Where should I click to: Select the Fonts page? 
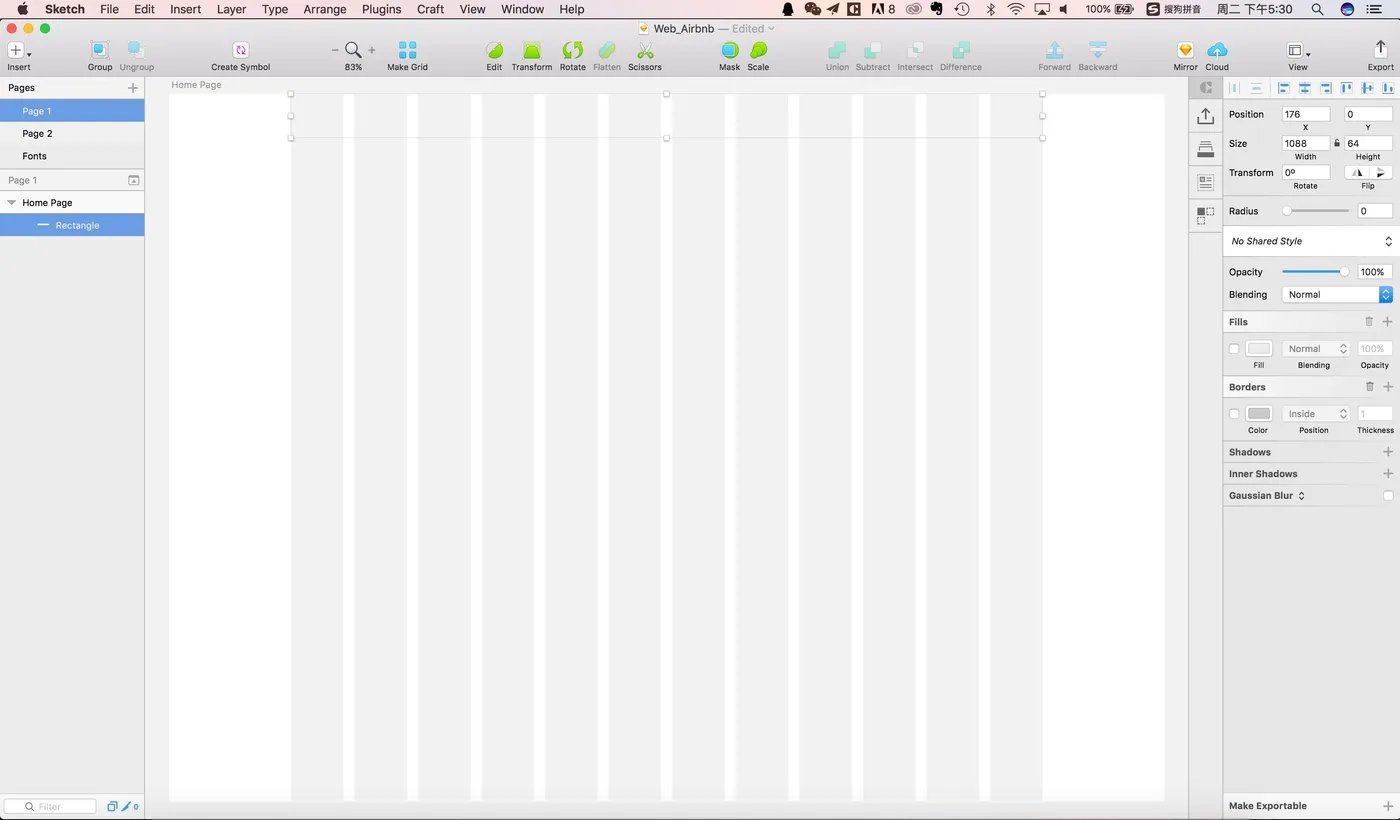tap(72, 156)
